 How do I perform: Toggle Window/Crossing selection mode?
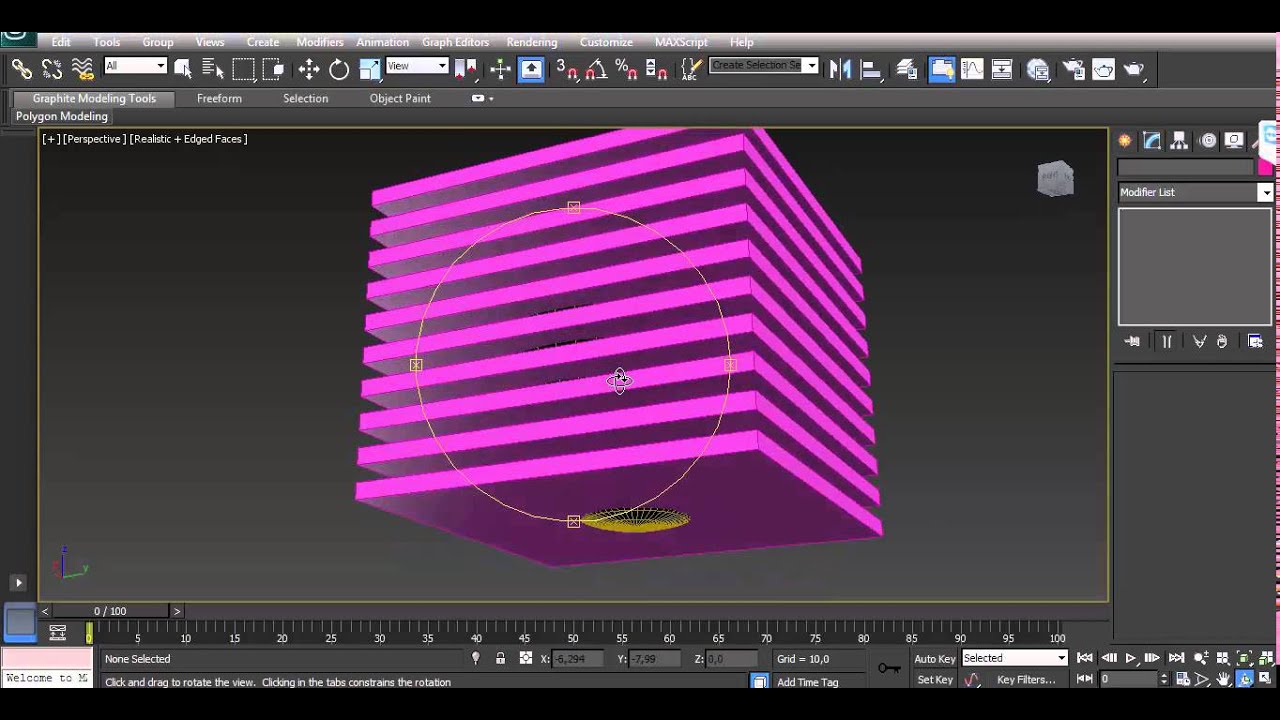(x=273, y=69)
